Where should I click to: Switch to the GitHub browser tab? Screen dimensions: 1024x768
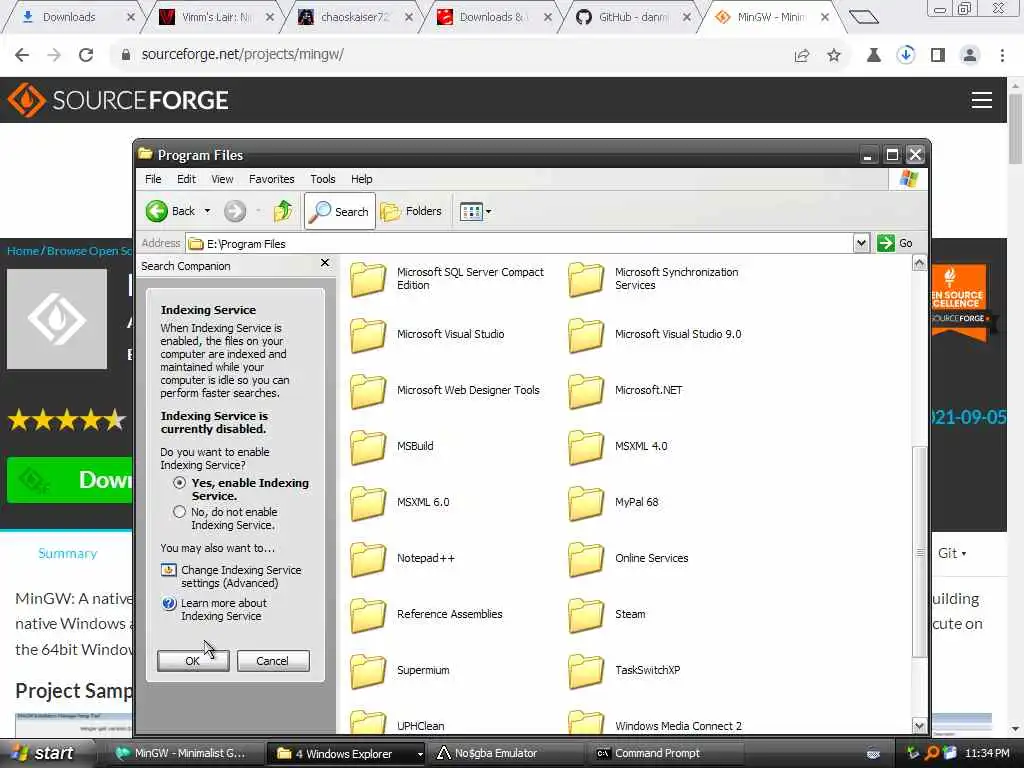[632, 17]
